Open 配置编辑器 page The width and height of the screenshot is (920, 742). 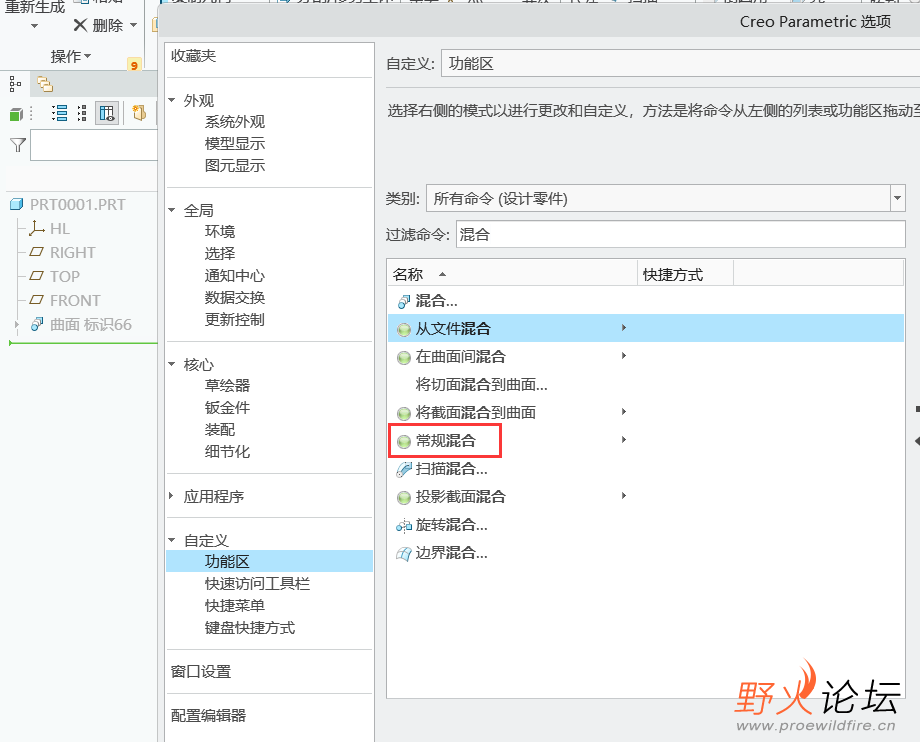[208, 716]
